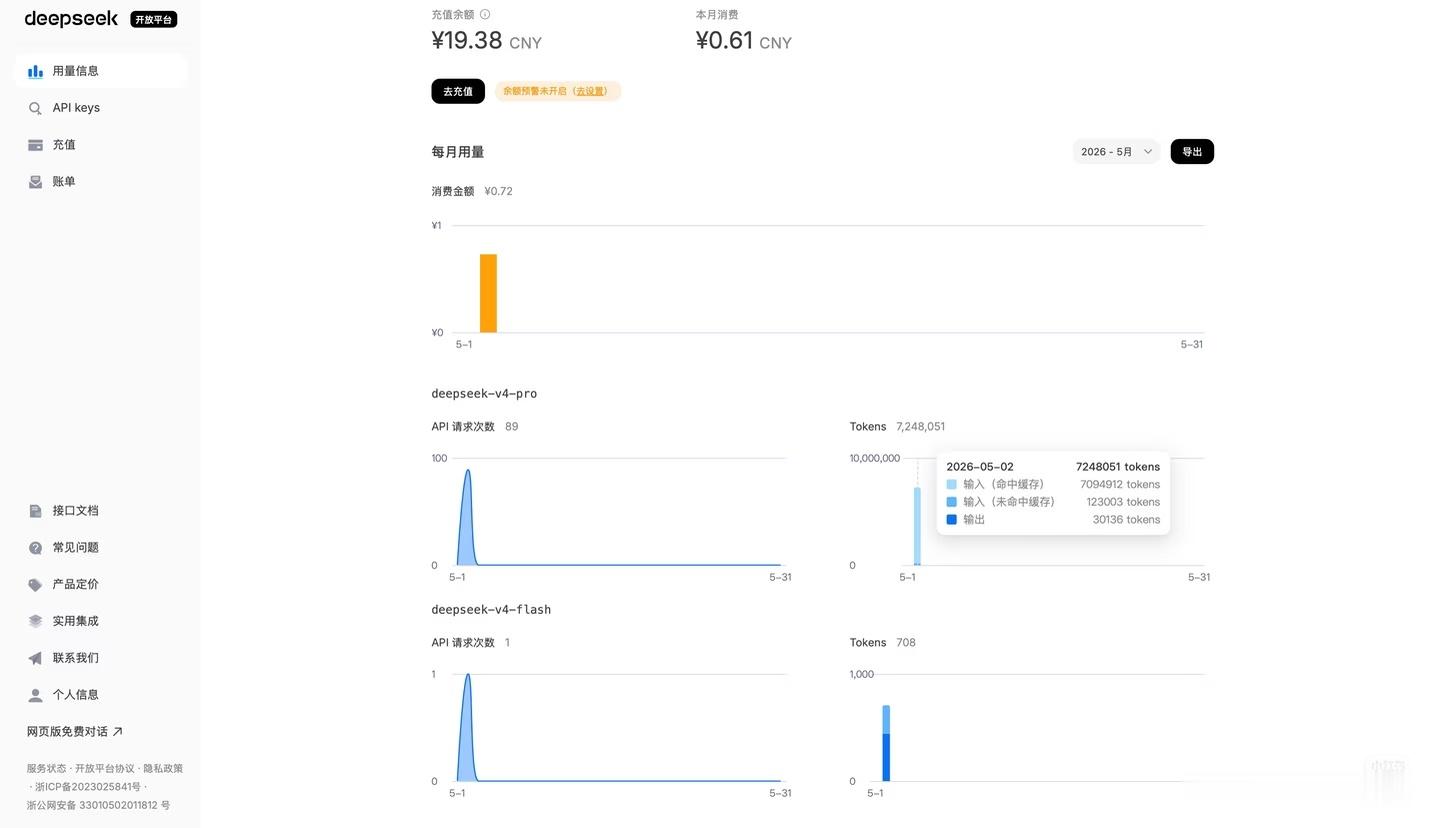Click the deepseek-v4-pro model heading
1440x828 pixels.
click(484, 394)
